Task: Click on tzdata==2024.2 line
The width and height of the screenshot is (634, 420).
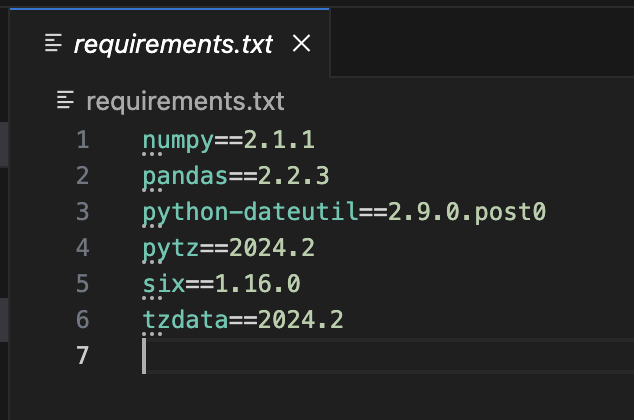Action: 243,319
